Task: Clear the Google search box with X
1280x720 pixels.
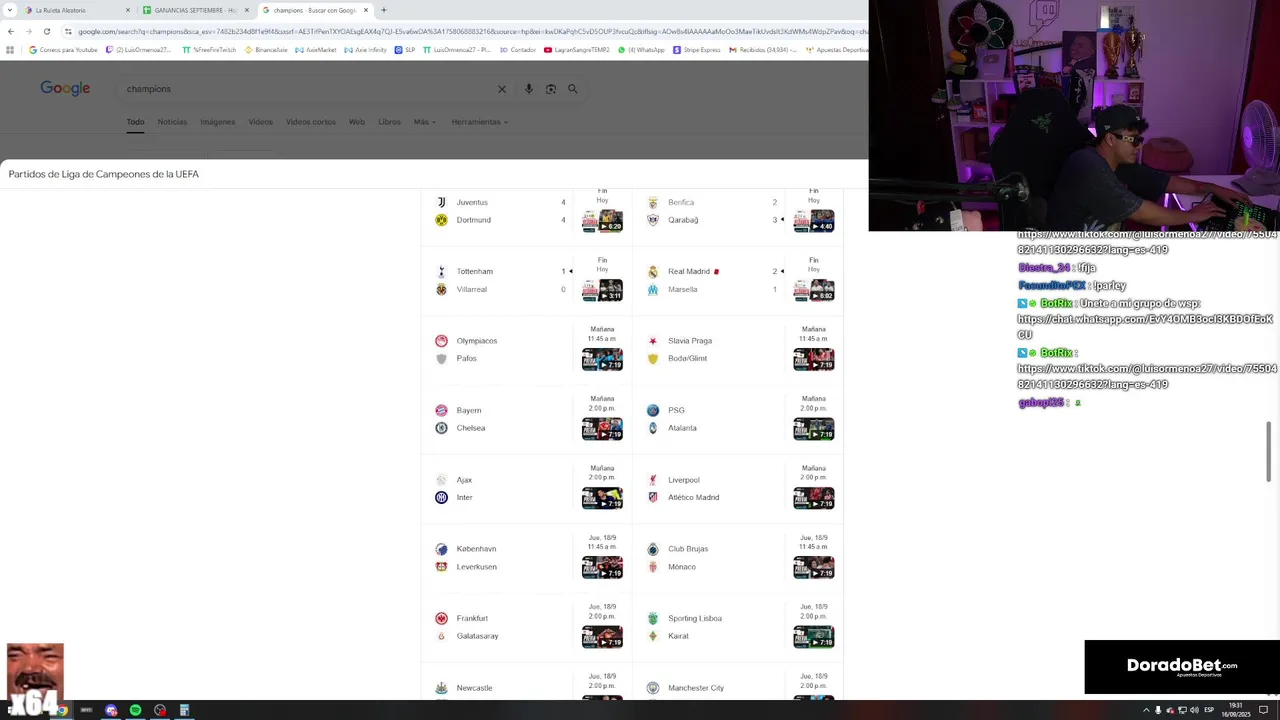Action: point(502,89)
